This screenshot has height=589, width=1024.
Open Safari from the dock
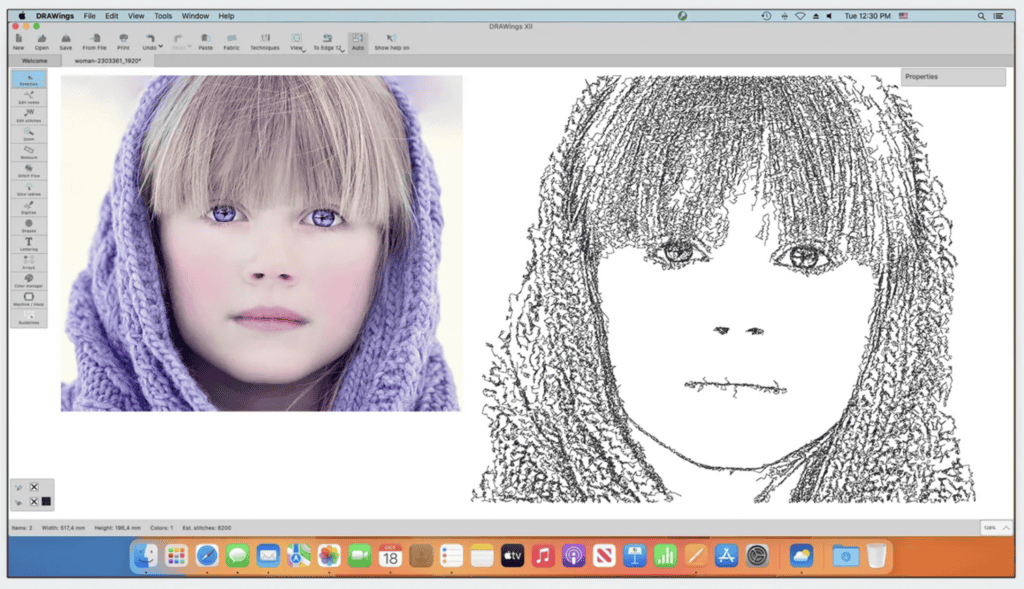pyautogui.click(x=207, y=556)
